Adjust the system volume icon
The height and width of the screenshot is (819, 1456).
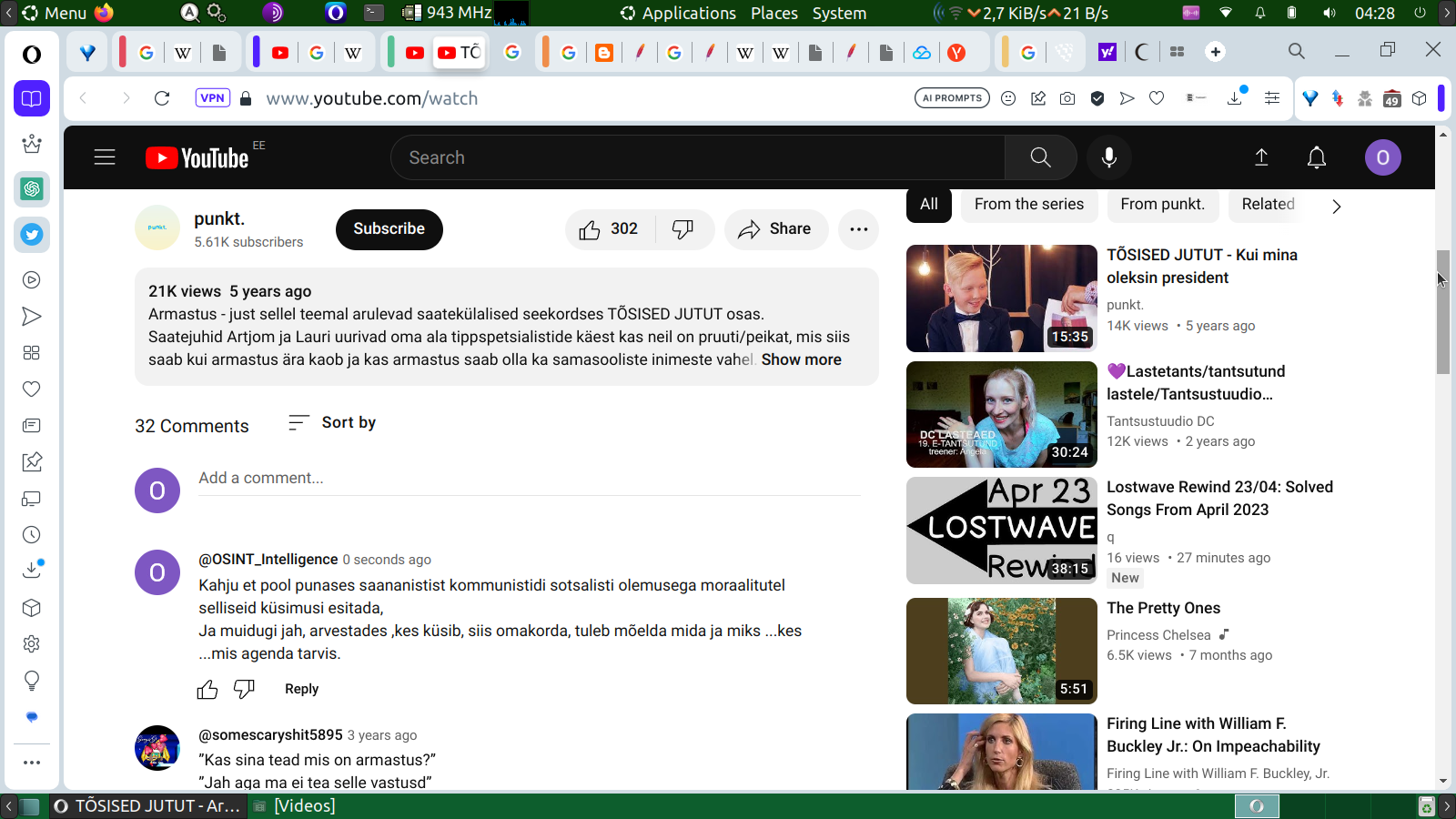[1329, 13]
